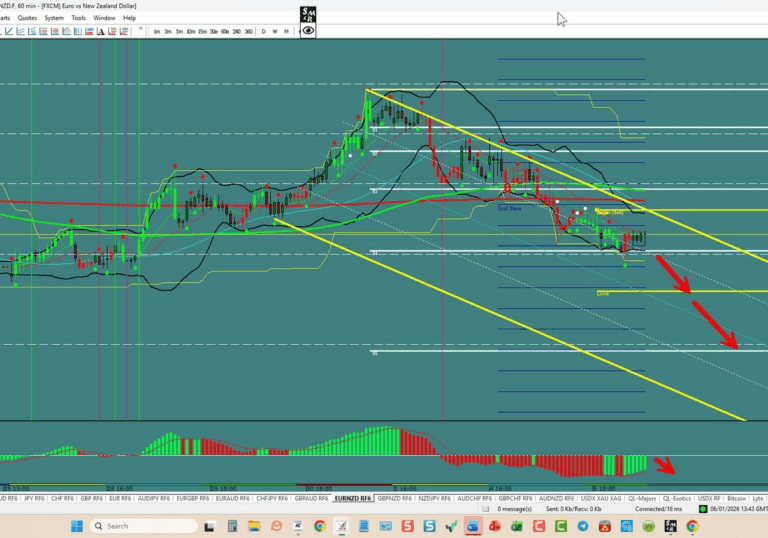Open the black SM4R taskbar icon

click(x=671, y=526)
